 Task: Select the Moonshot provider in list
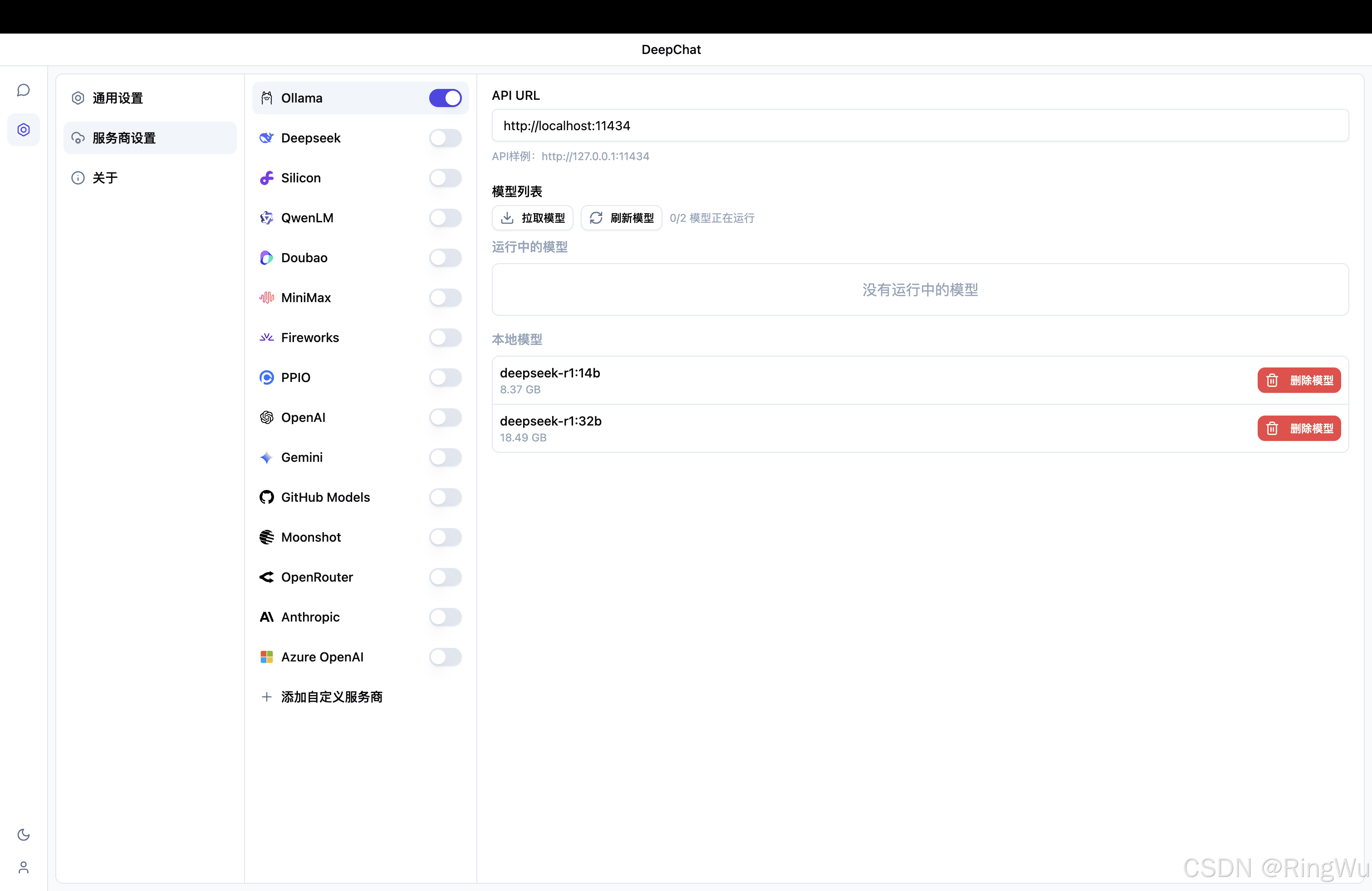311,537
